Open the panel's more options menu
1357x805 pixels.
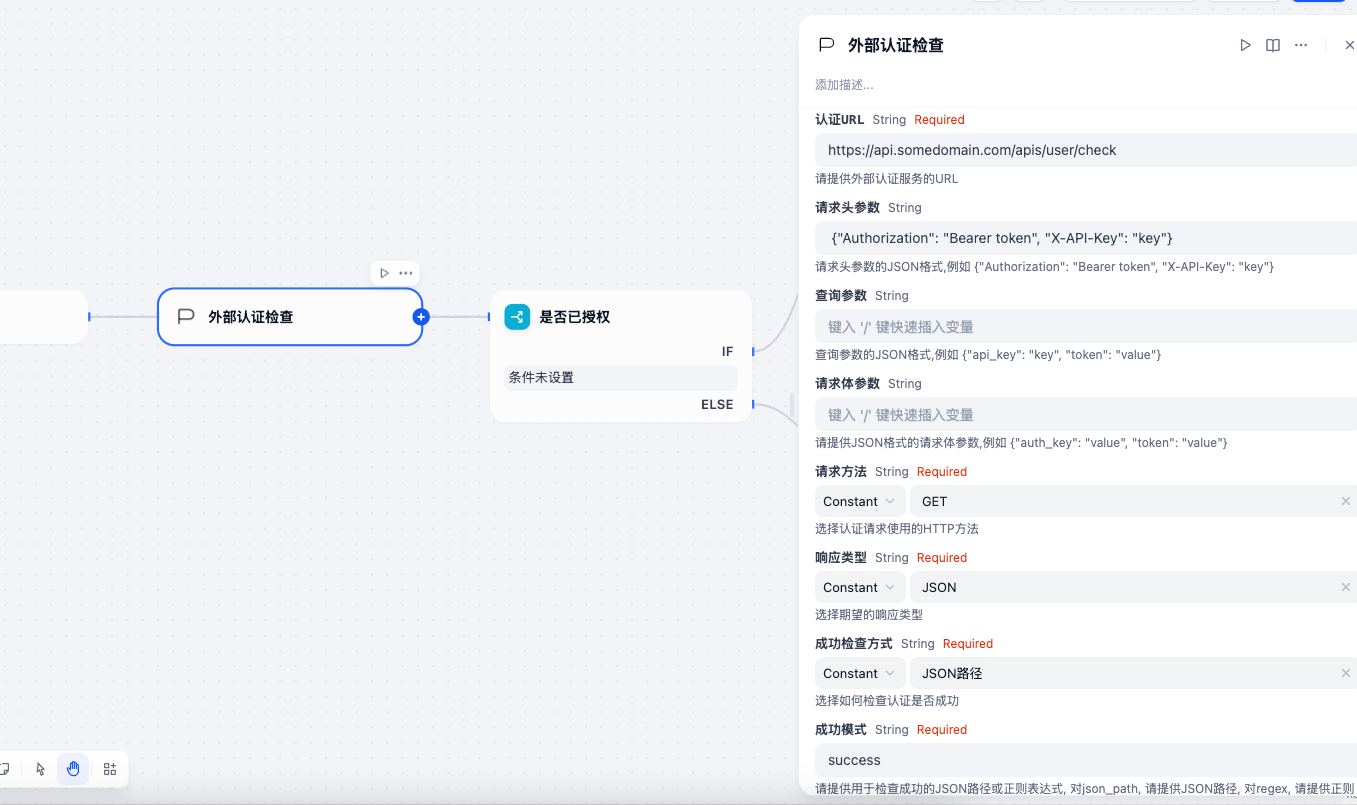click(x=1301, y=45)
